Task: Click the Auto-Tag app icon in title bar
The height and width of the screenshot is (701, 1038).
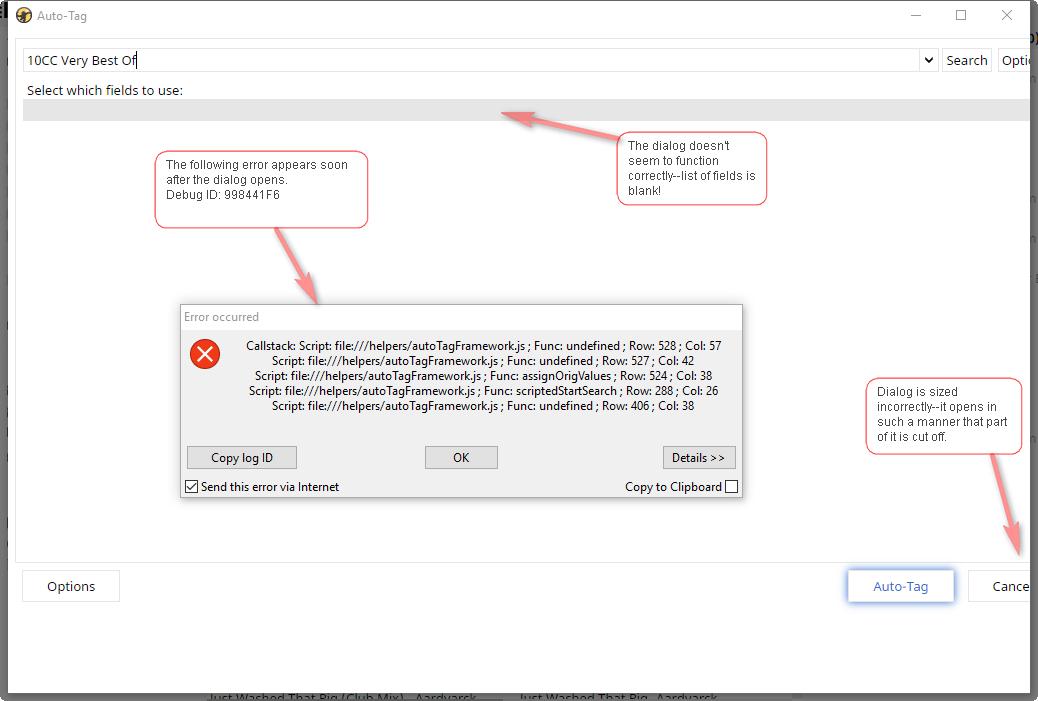Action: (x=24, y=15)
